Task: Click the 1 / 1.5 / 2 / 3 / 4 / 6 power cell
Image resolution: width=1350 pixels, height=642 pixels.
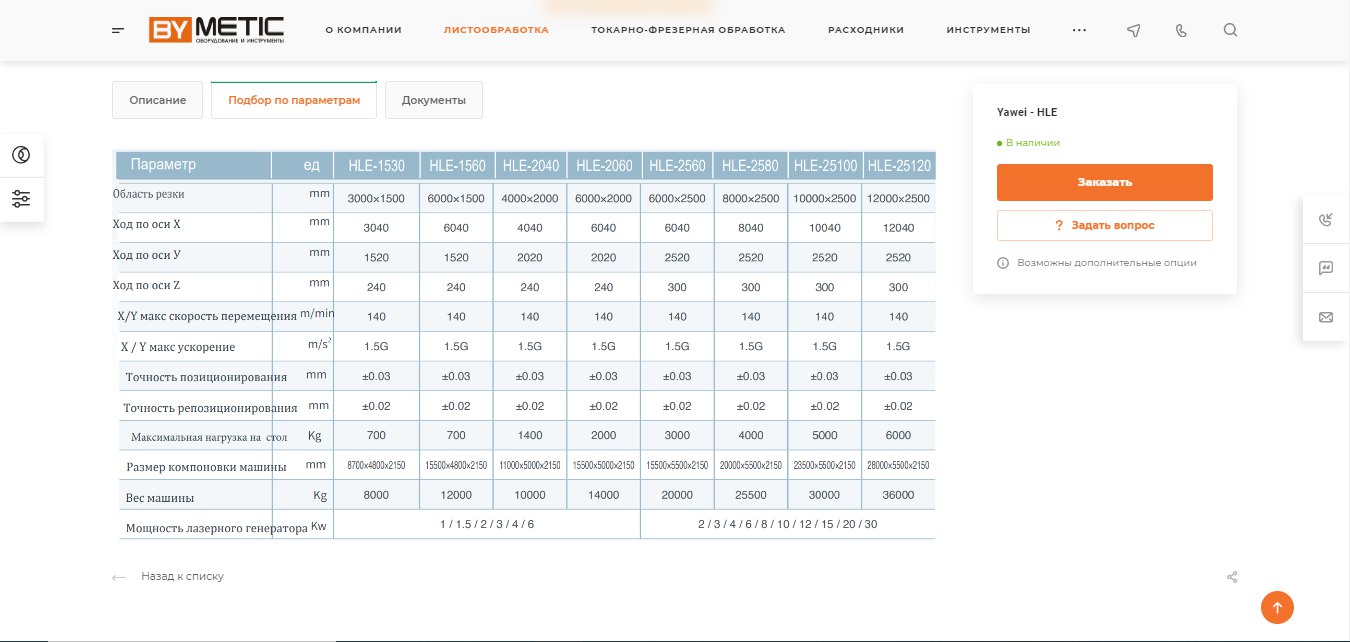Action: (x=487, y=524)
